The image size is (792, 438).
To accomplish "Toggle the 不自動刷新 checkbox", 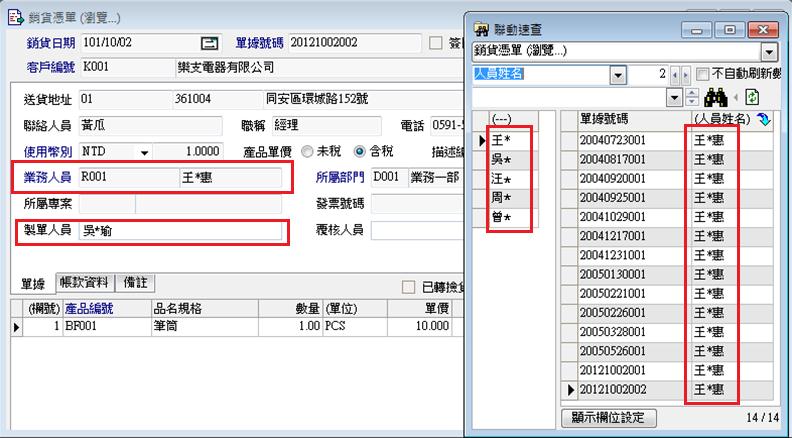I will click(703, 74).
